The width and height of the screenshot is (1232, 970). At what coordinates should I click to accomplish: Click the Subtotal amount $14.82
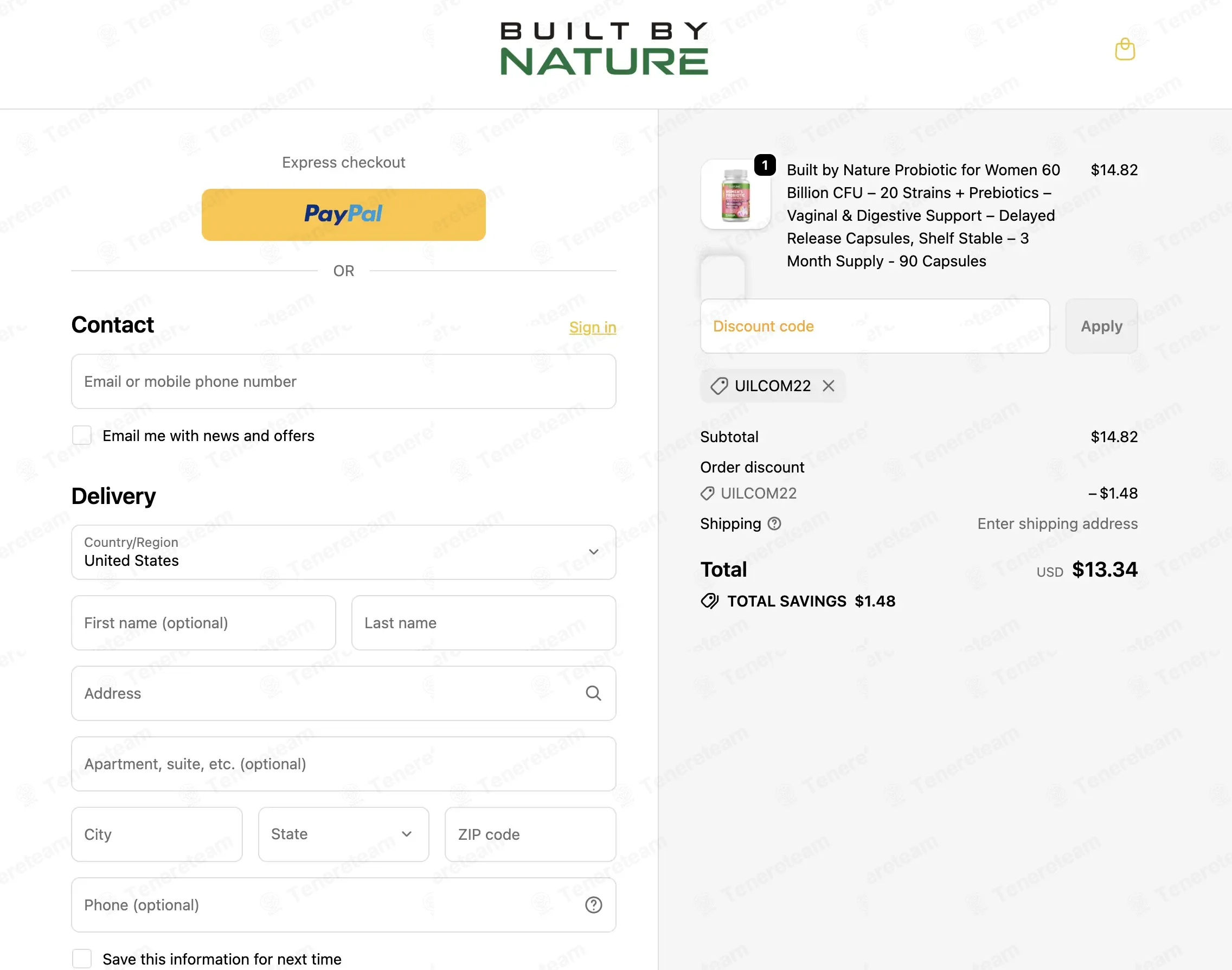click(x=1114, y=437)
